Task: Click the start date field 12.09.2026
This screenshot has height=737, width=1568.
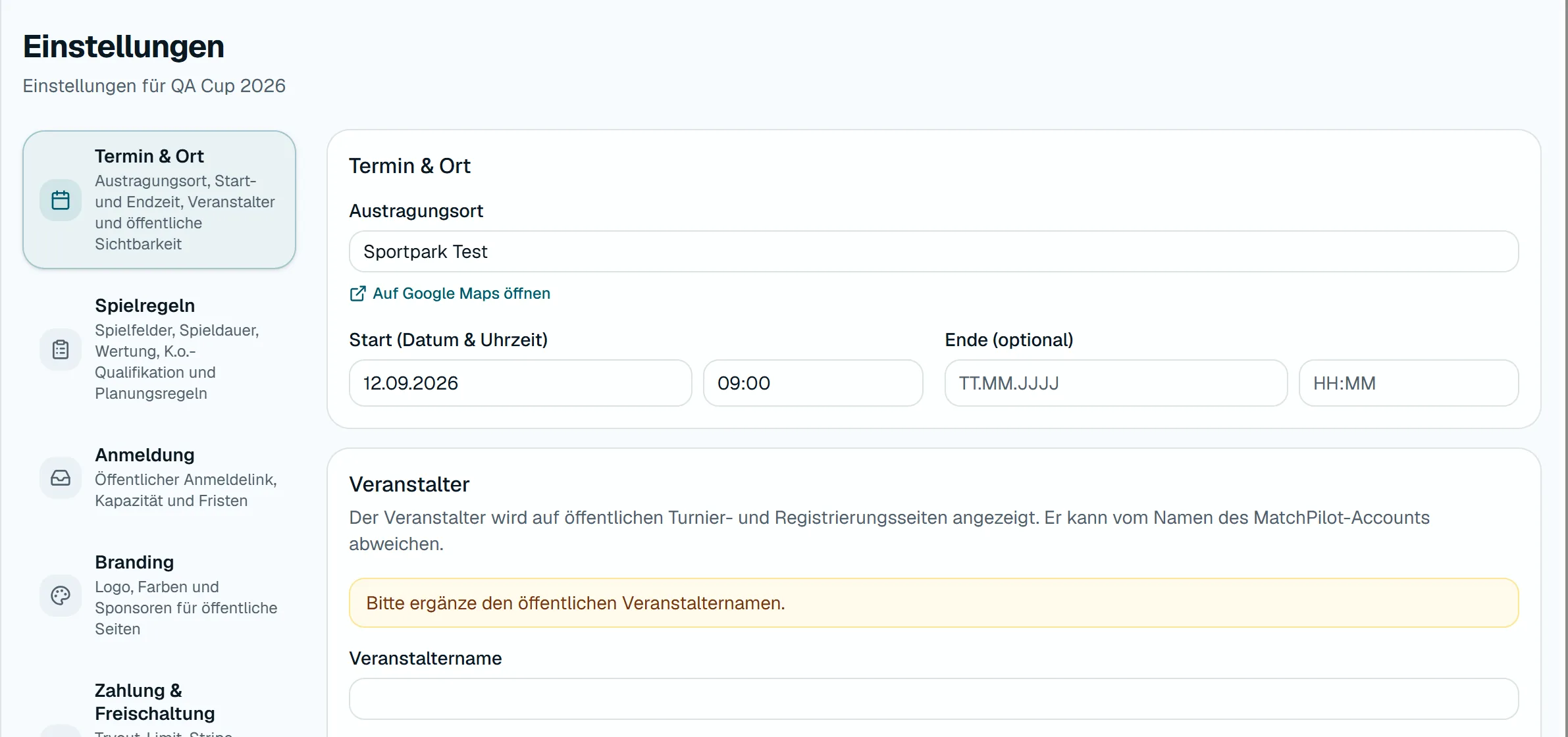Action: pos(520,383)
